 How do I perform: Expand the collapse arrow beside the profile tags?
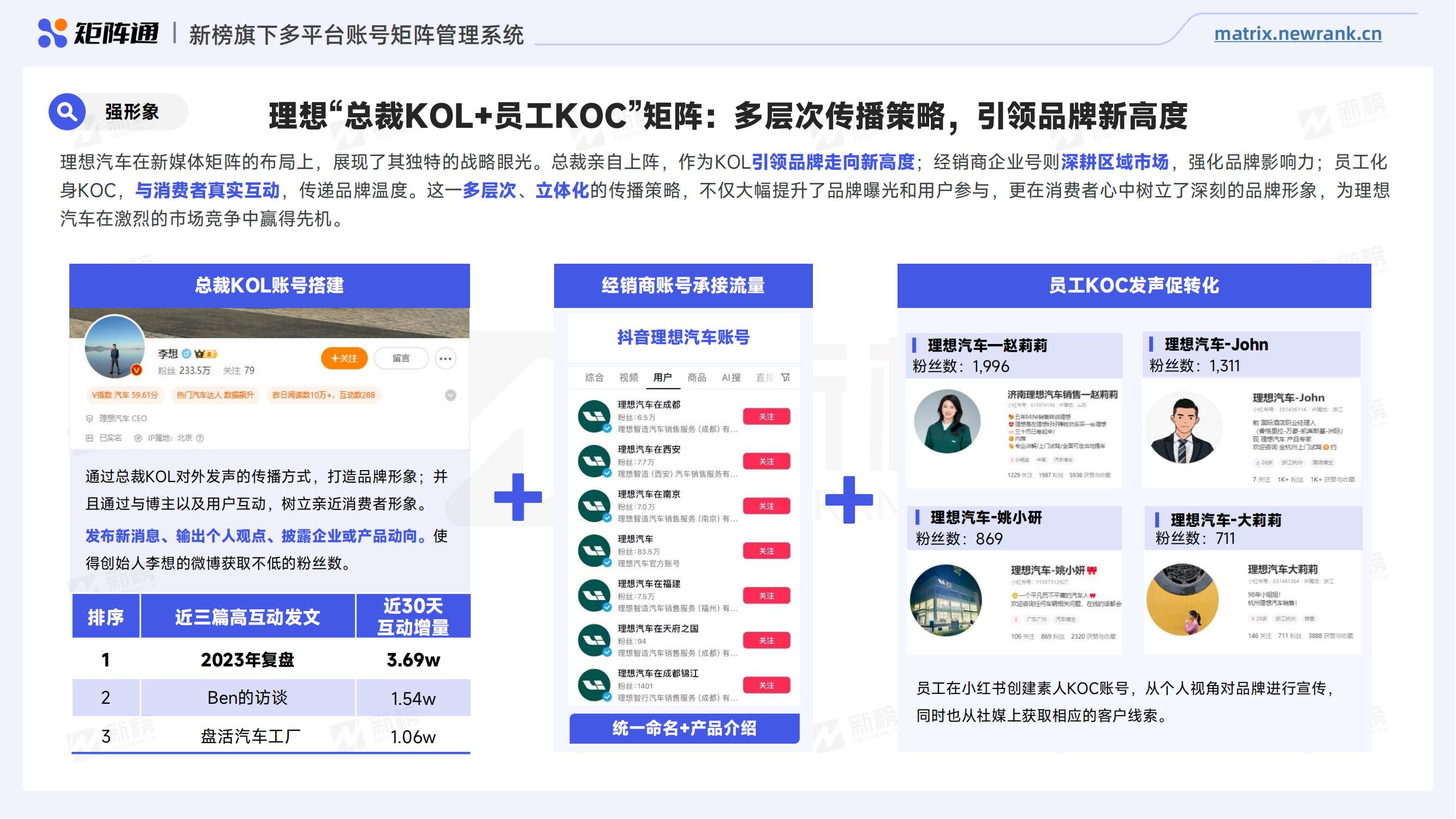[x=450, y=395]
